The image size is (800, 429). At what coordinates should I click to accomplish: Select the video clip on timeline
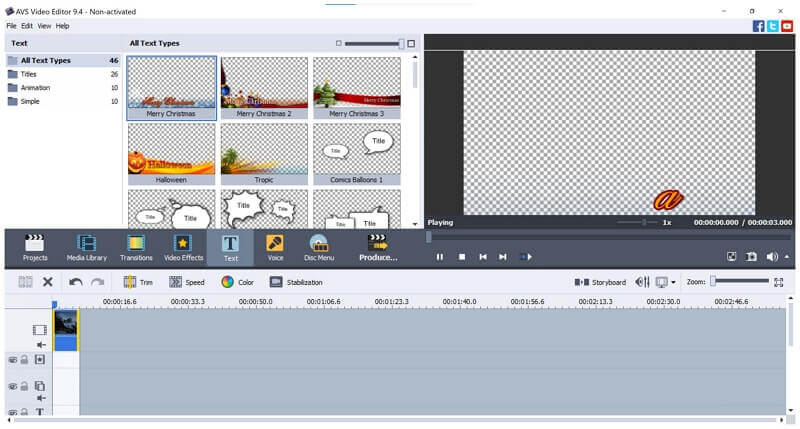(x=66, y=330)
